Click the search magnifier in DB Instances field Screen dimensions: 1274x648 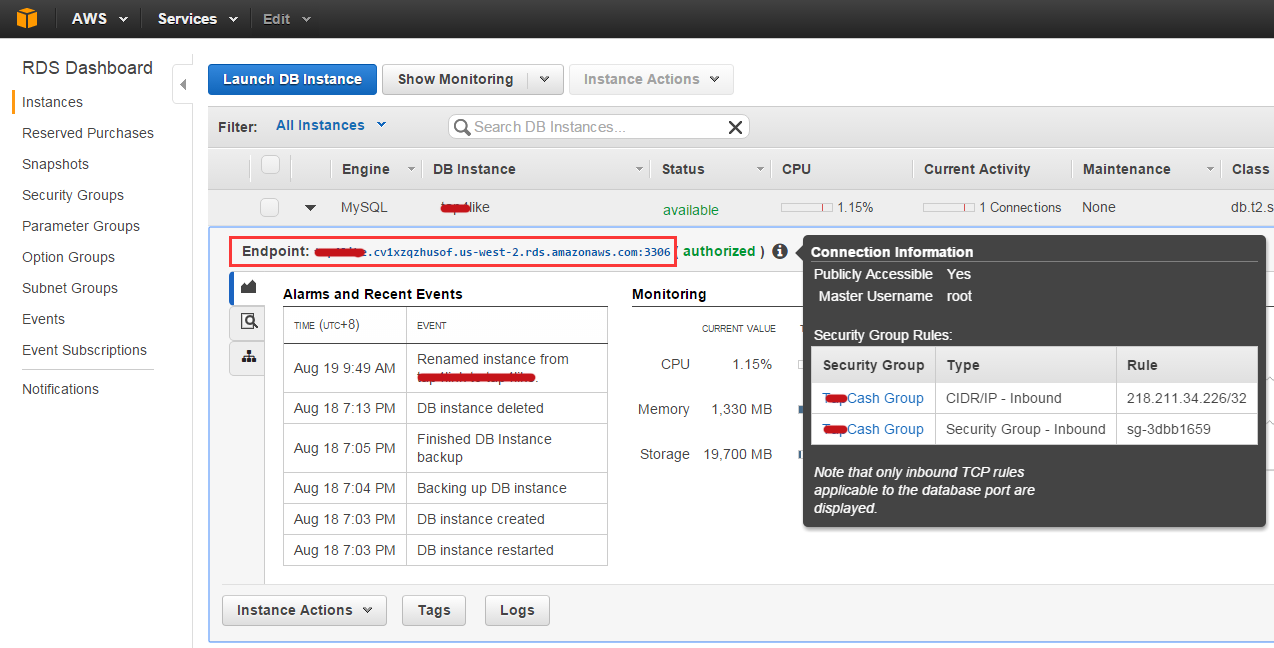coord(462,127)
